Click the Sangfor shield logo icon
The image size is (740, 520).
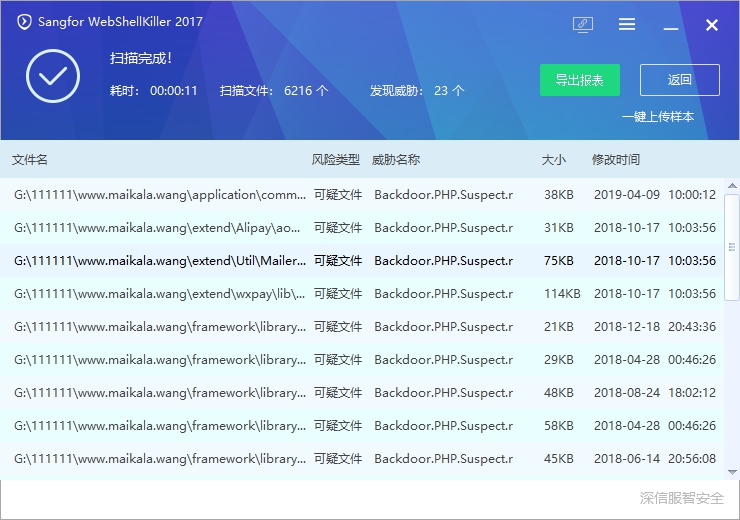click(x=24, y=22)
